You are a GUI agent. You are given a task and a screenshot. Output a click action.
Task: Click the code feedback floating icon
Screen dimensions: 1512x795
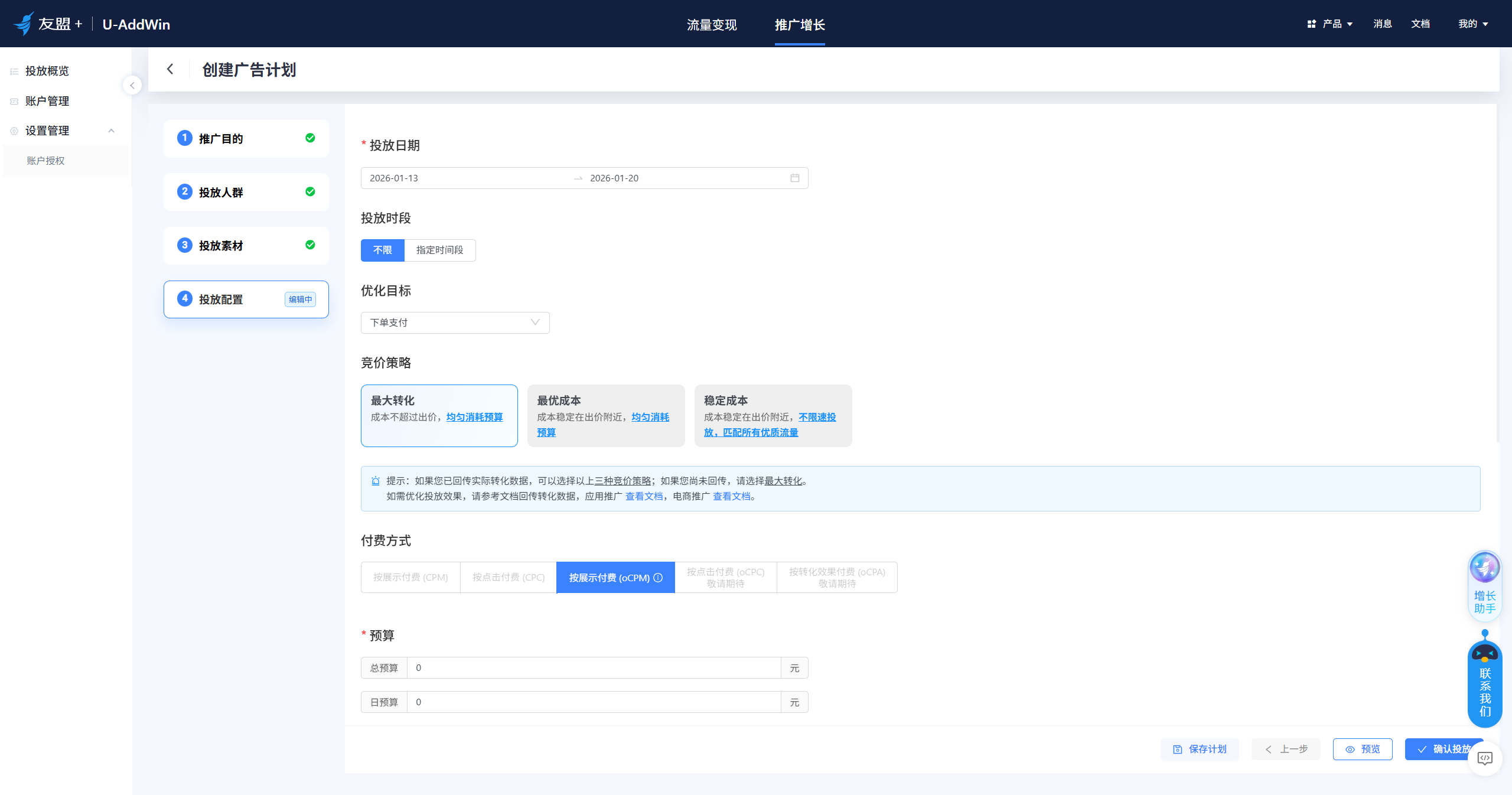pos(1485,758)
